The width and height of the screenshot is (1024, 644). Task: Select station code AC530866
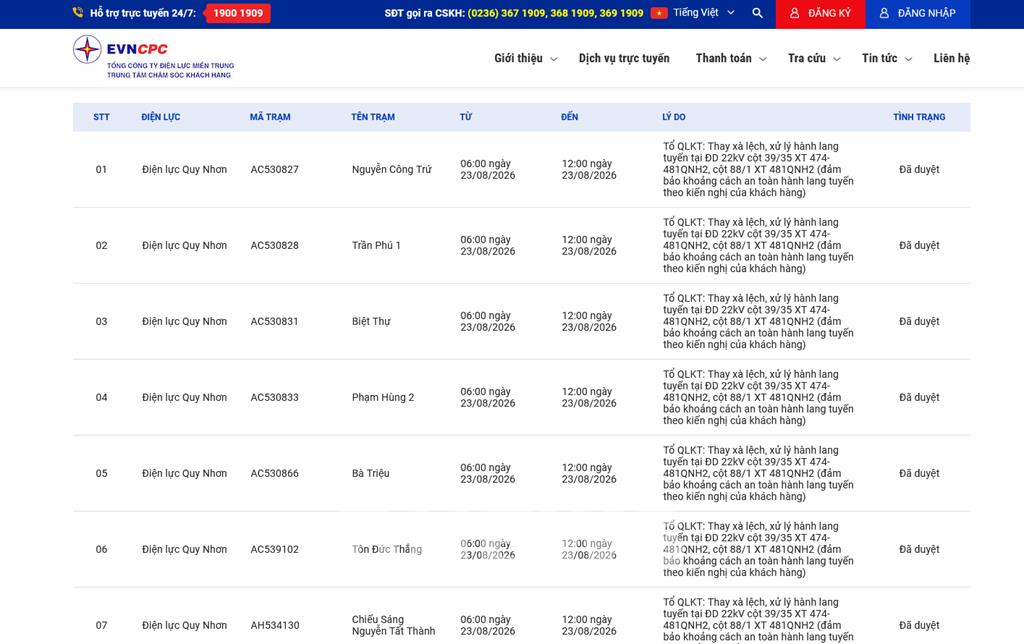[274, 474]
